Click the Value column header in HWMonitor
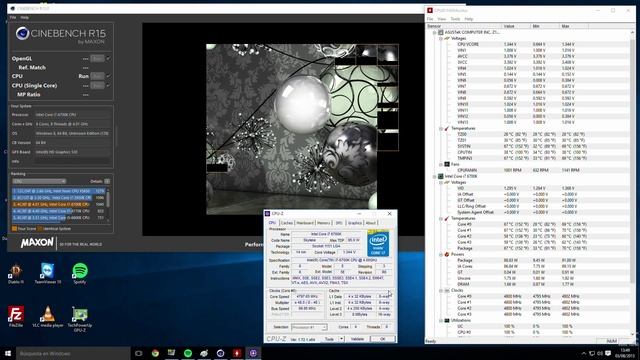The image size is (640, 360). (x=516, y=26)
